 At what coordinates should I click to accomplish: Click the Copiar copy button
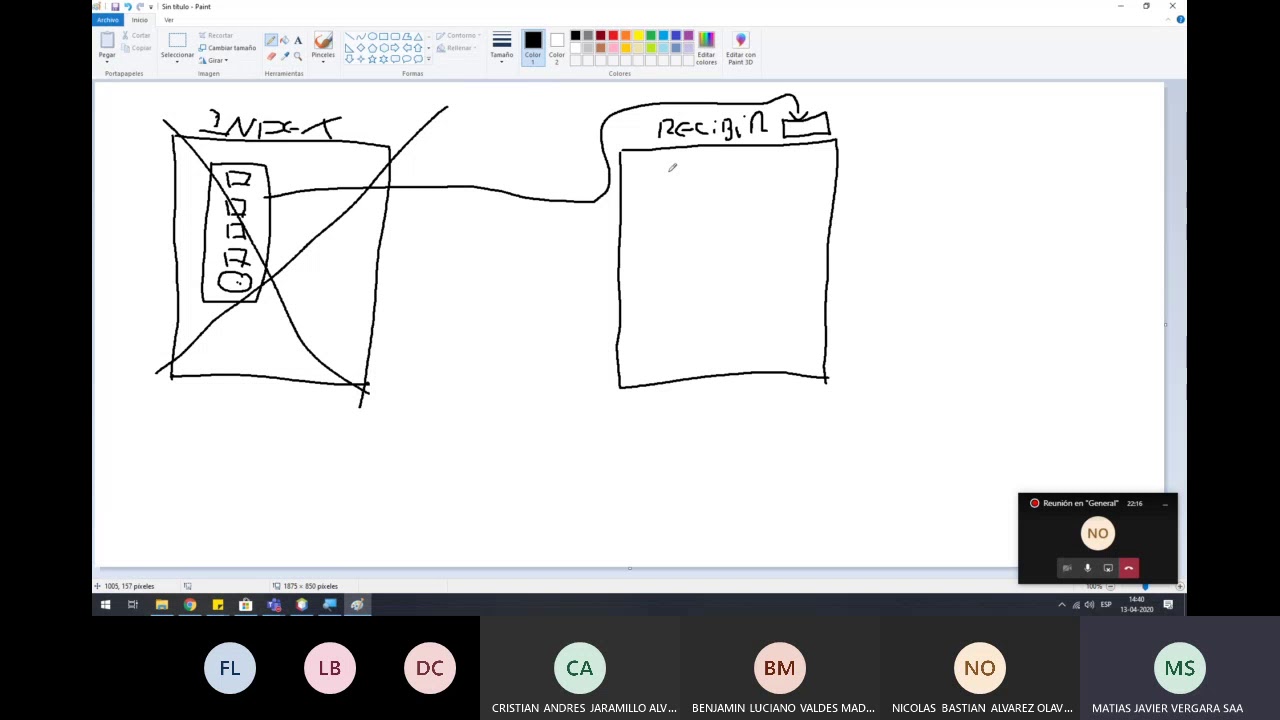pos(136,48)
